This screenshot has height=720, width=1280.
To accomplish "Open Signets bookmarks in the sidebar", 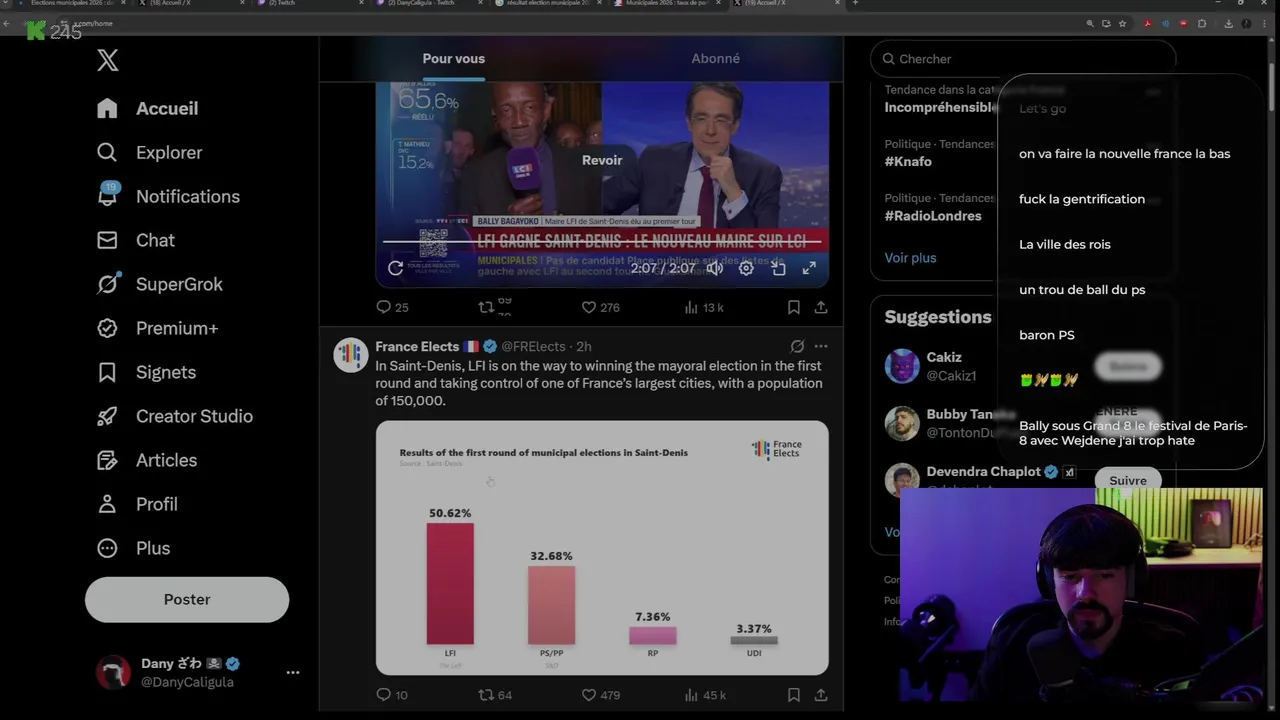I will [146, 372].
